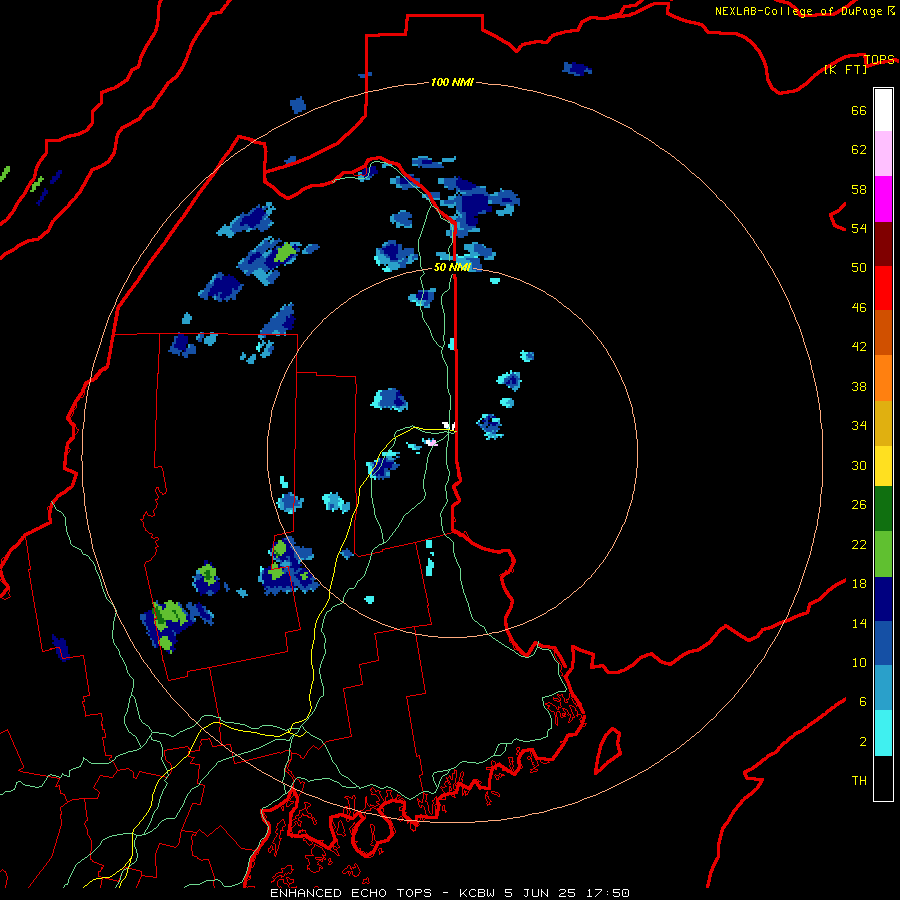Click legend value '2'
Image resolution: width=900 pixels, height=900 pixels.
click(x=863, y=741)
